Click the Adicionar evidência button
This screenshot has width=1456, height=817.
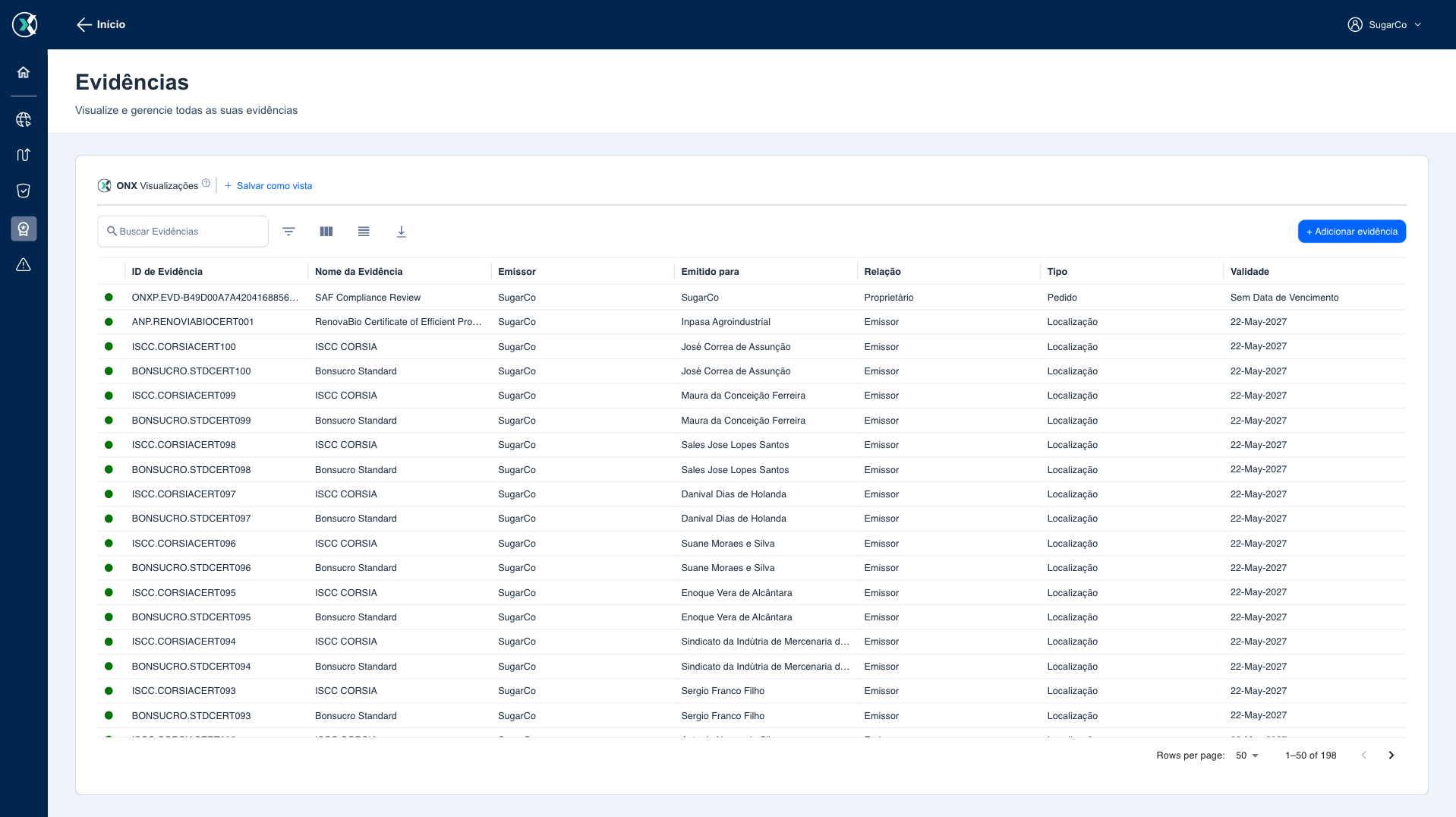pyautogui.click(x=1351, y=232)
